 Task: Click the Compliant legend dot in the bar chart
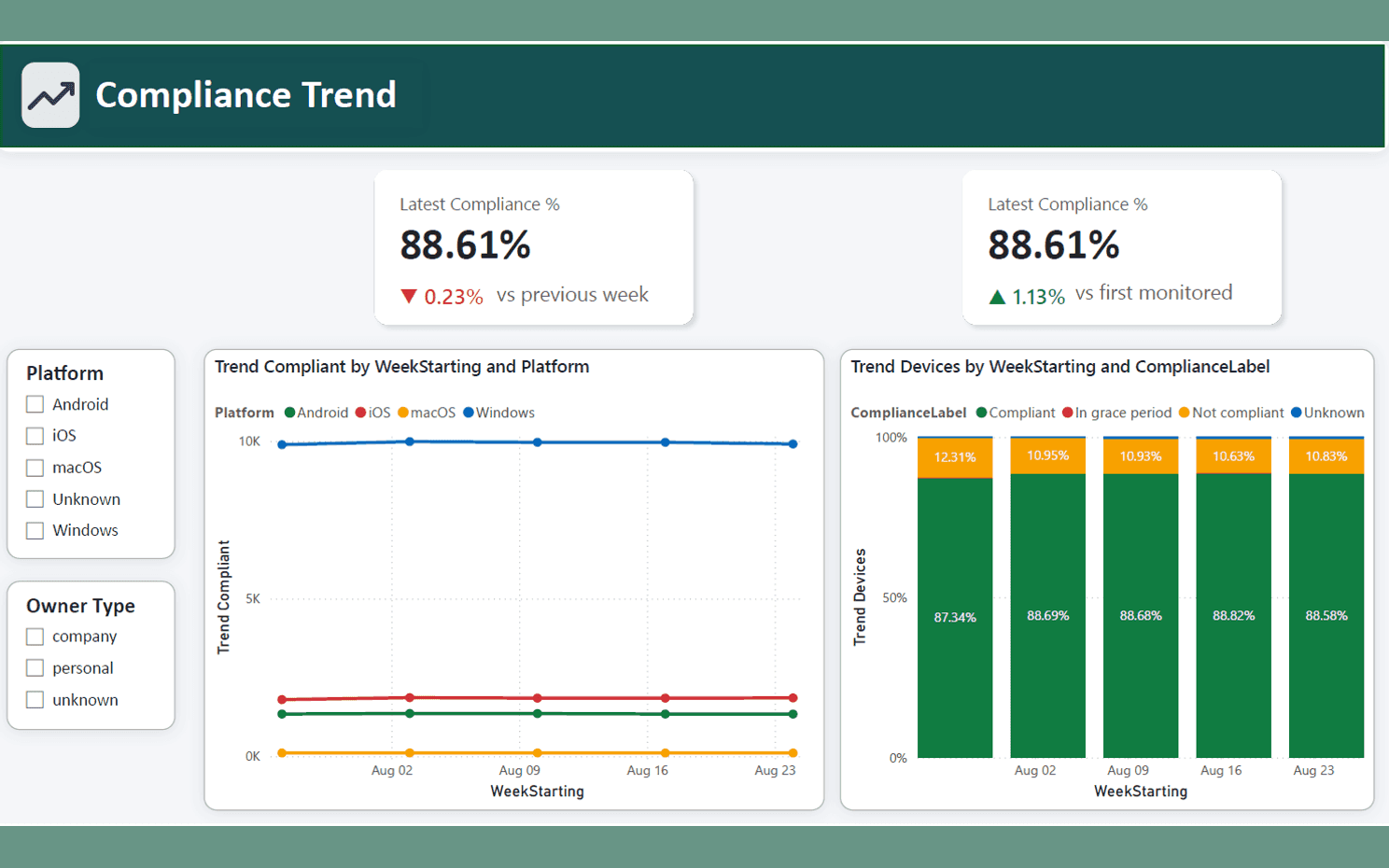tap(981, 413)
